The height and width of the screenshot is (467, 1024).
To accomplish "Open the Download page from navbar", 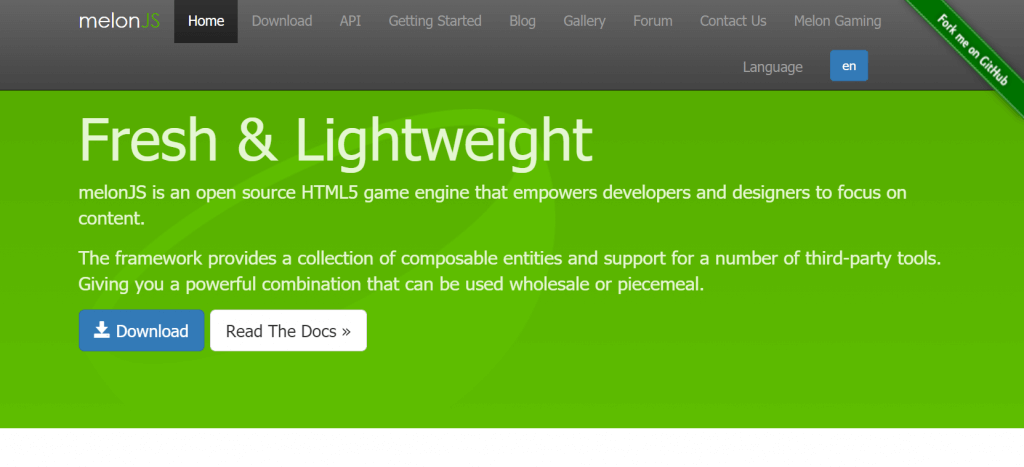I will pyautogui.click(x=282, y=21).
